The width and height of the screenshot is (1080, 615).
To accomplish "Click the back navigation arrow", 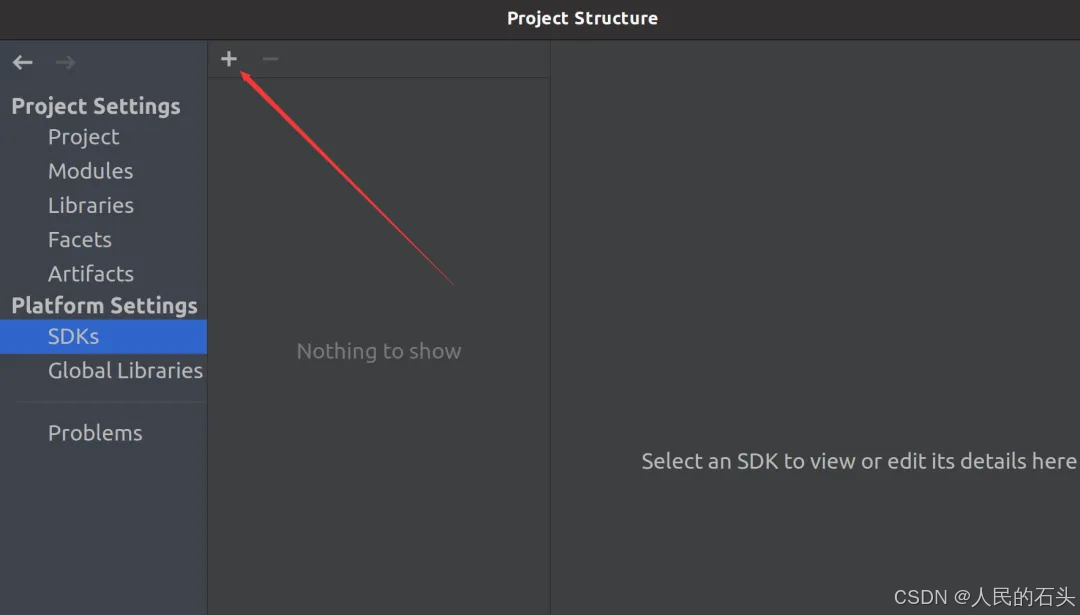I will point(22,62).
